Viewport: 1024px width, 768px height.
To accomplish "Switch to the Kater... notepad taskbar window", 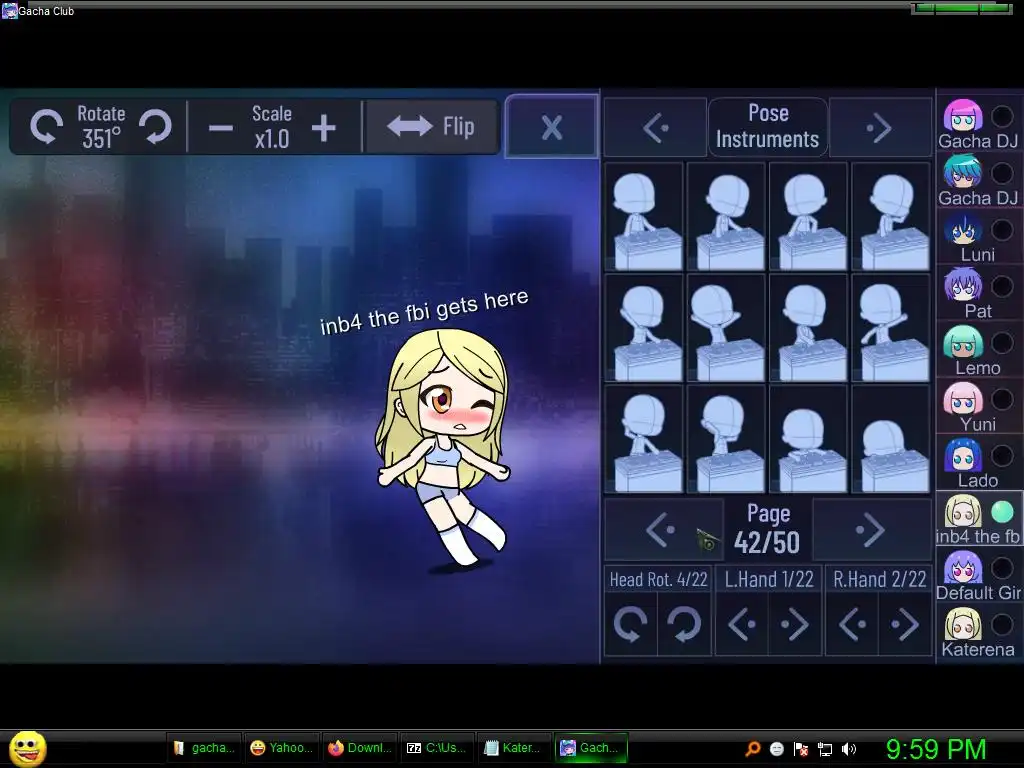I will tap(515, 748).
